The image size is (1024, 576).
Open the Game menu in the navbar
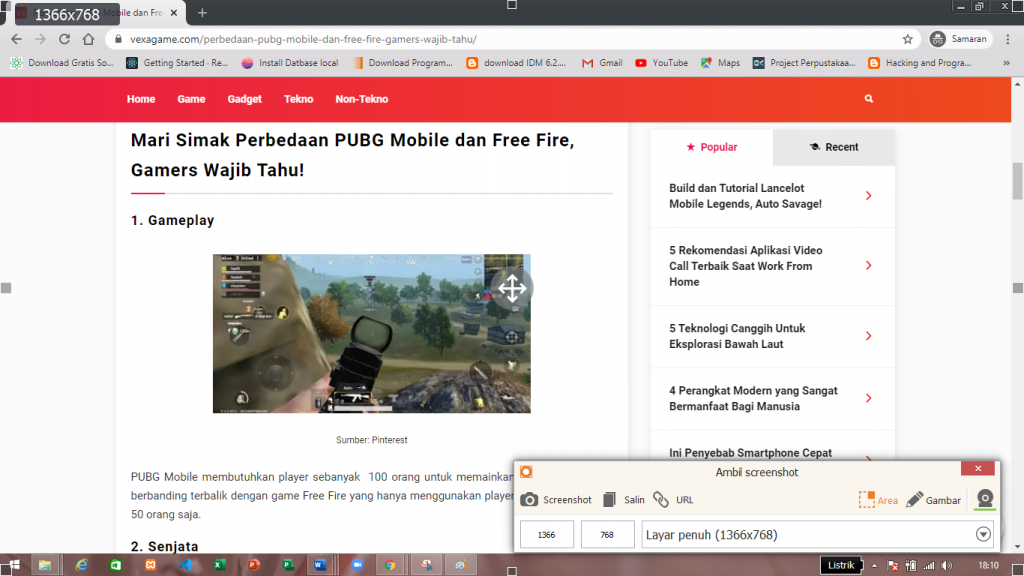point(191,99)
